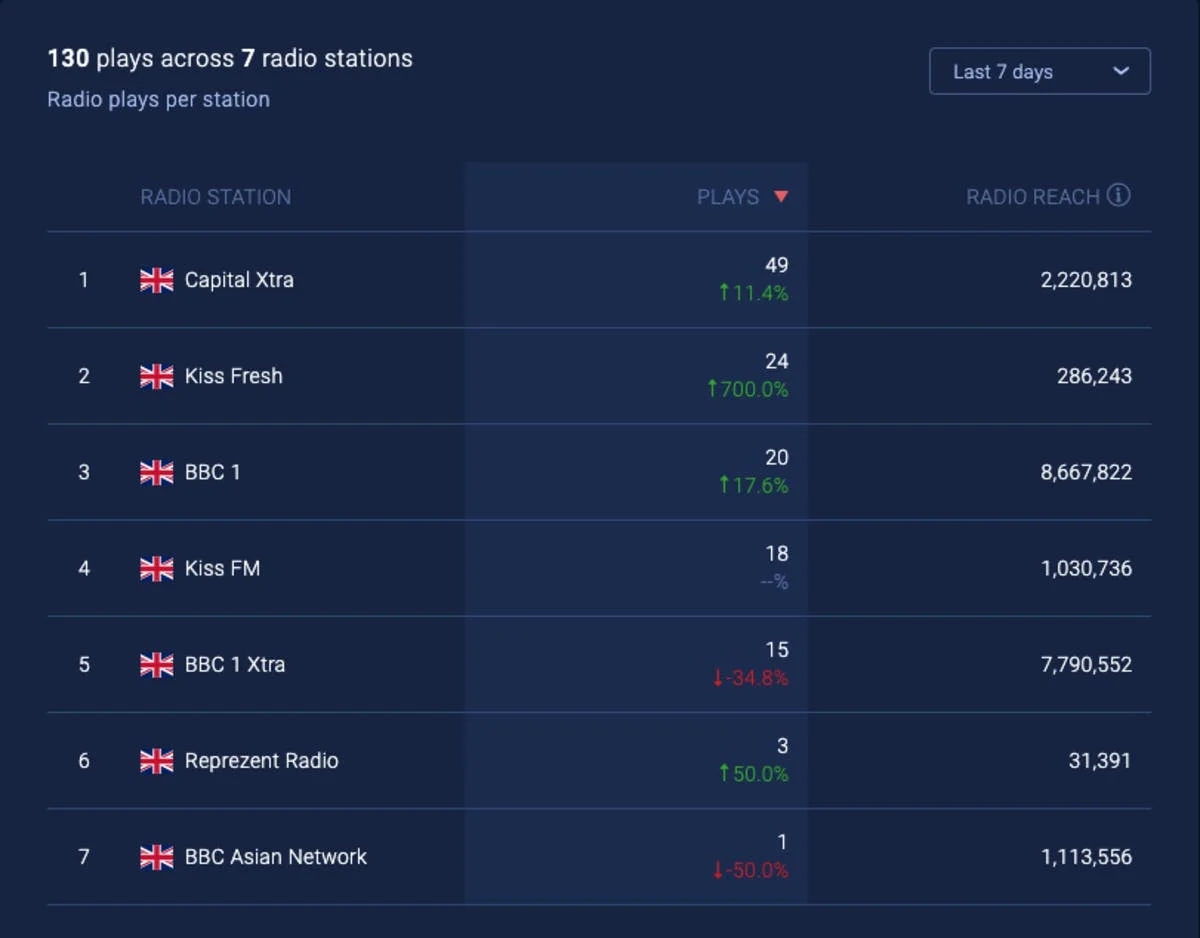Click the flag icon by BBC Asian Network
1200x938 pixels.
tap(156, 857)
